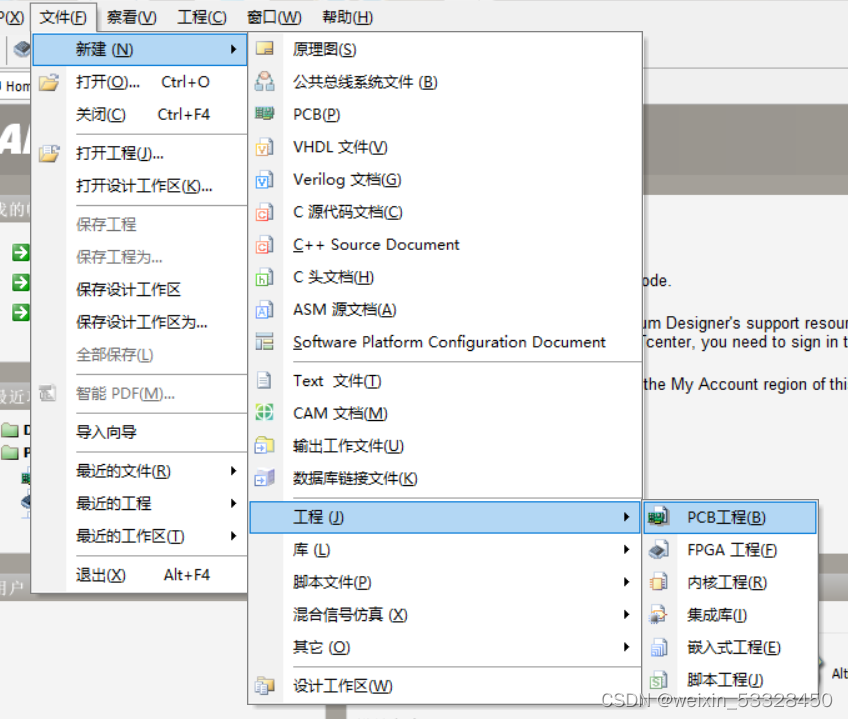Select PCB工程(B) from the submenu
The height and width of the screenshot is (719, 848).
(x=726, y=517)
